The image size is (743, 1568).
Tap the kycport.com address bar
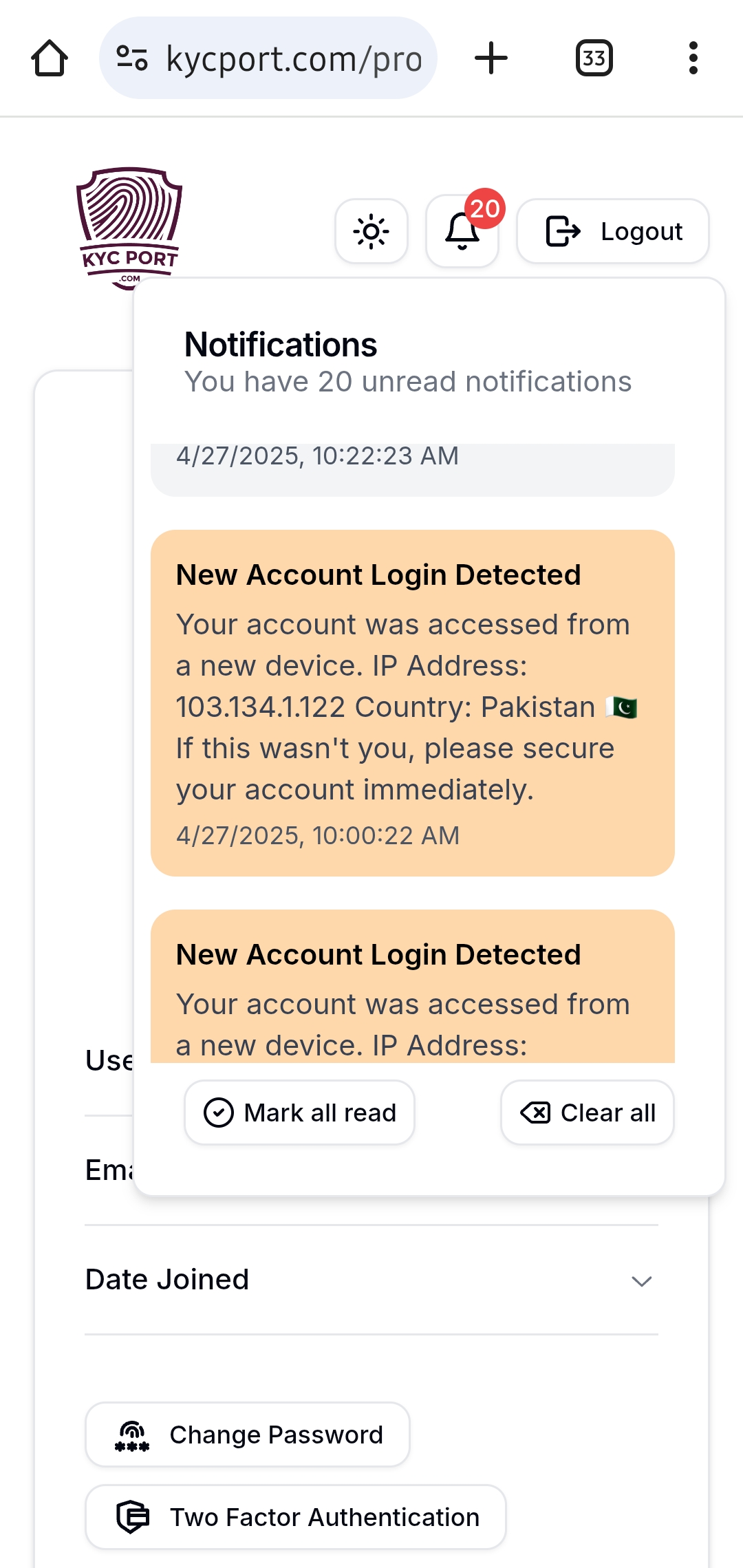click(x=294, y=58)
